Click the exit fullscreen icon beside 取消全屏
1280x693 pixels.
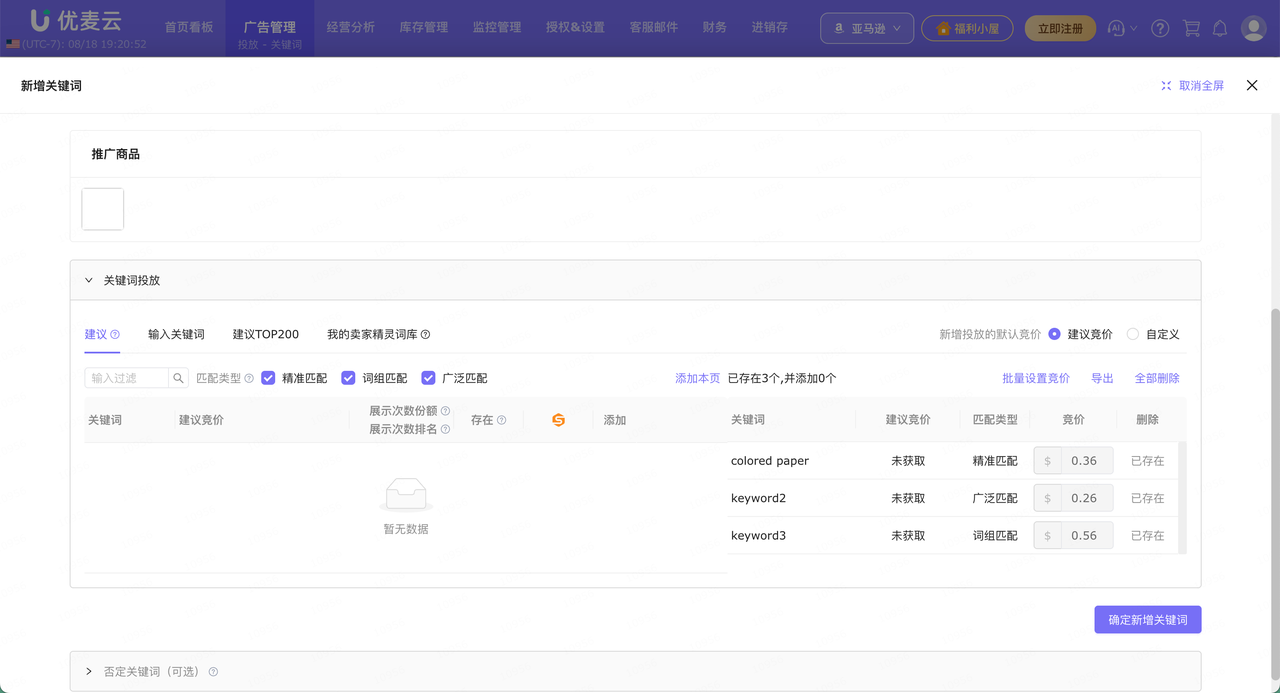point(1166,86)
